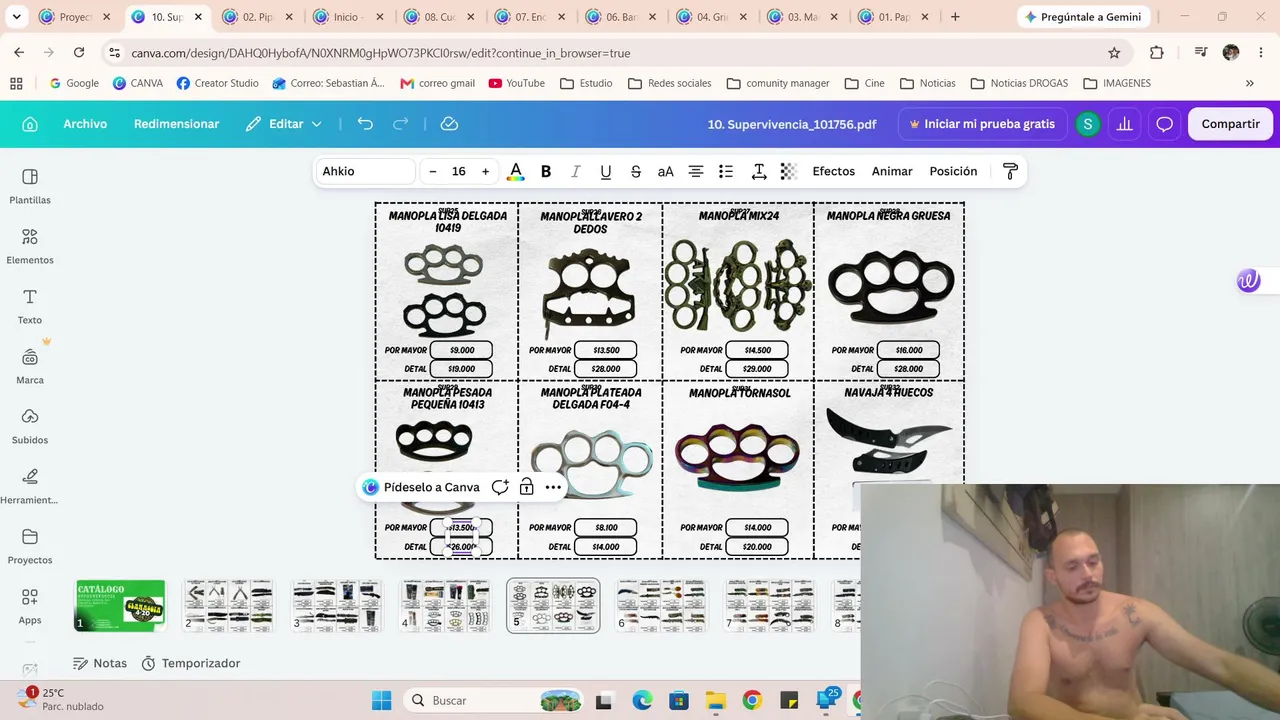The height and width of the screenshot is (720, 1280).
Task: Open the Apps sidebar panel
Action: [x=30, y=606]
